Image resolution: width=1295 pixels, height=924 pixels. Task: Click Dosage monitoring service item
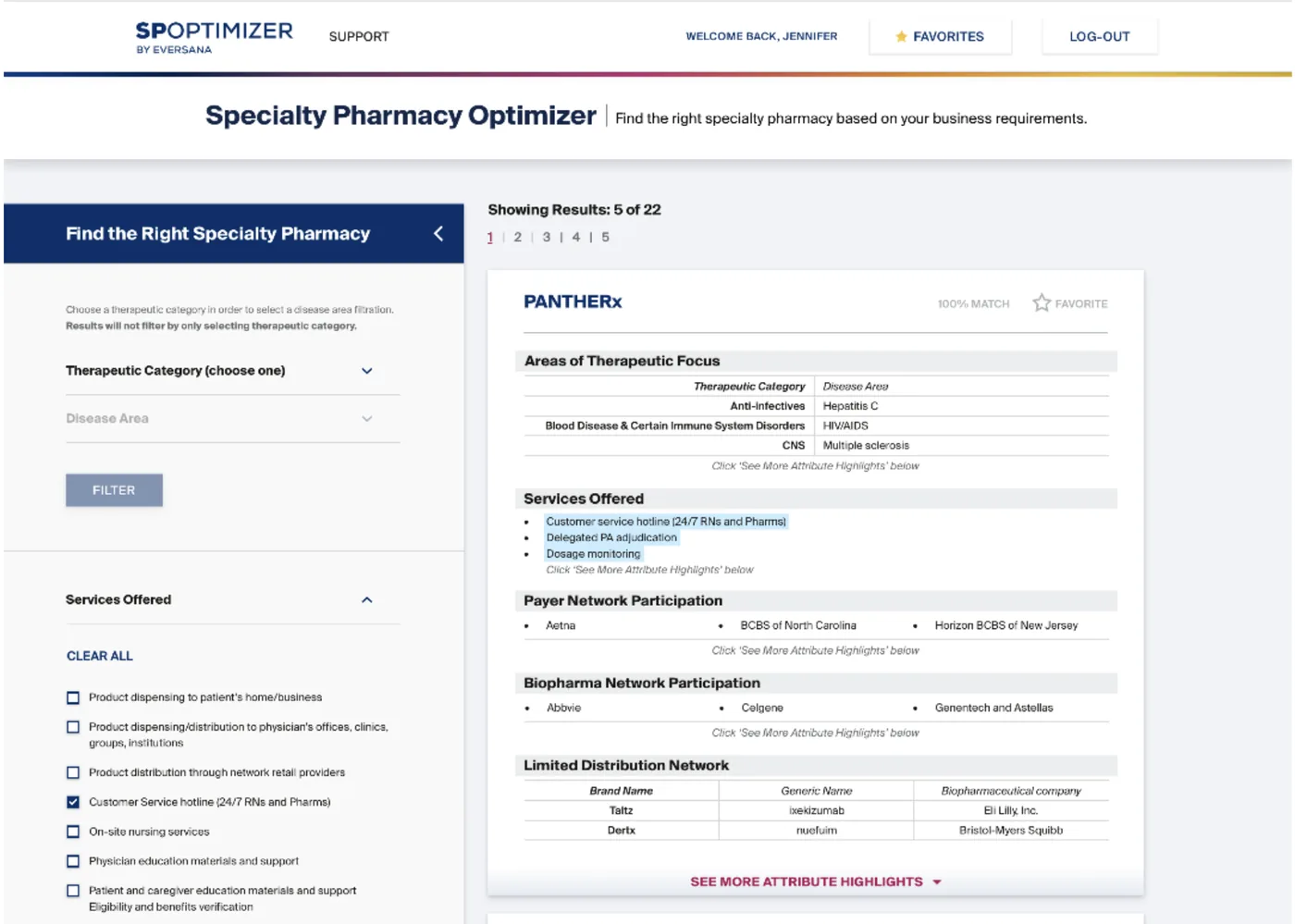tap(593, 554)
